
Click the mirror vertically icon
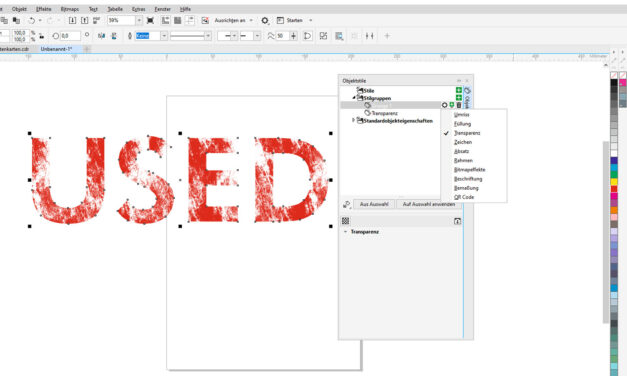[114, 36]
